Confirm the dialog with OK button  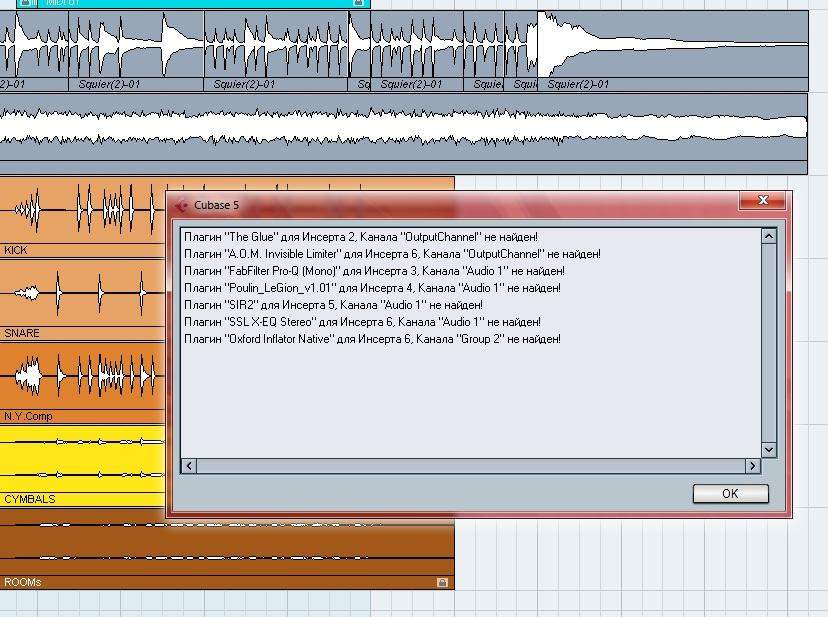click(x=730, y=493)
